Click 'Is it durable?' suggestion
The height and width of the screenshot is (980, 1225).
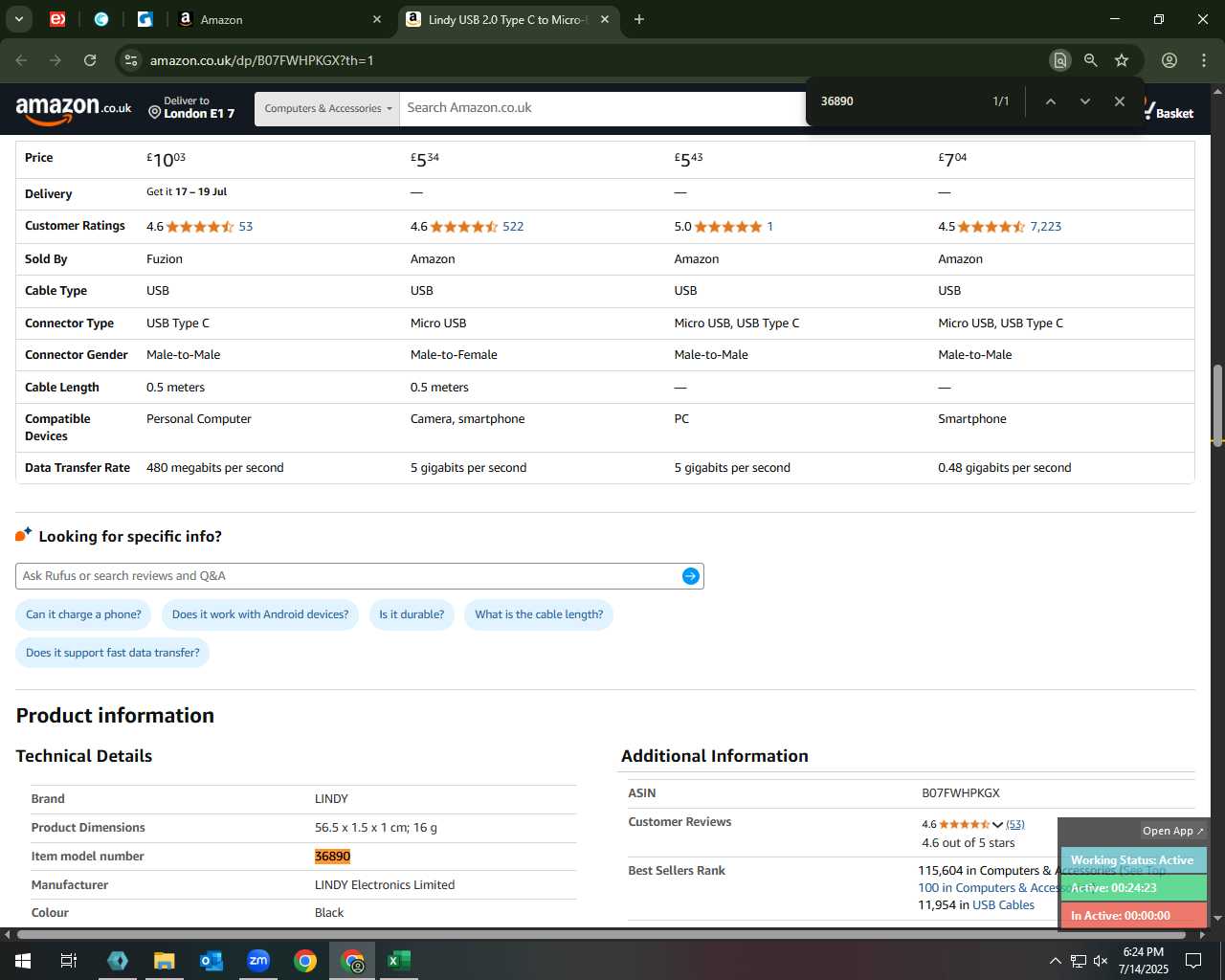coord(412,614)
